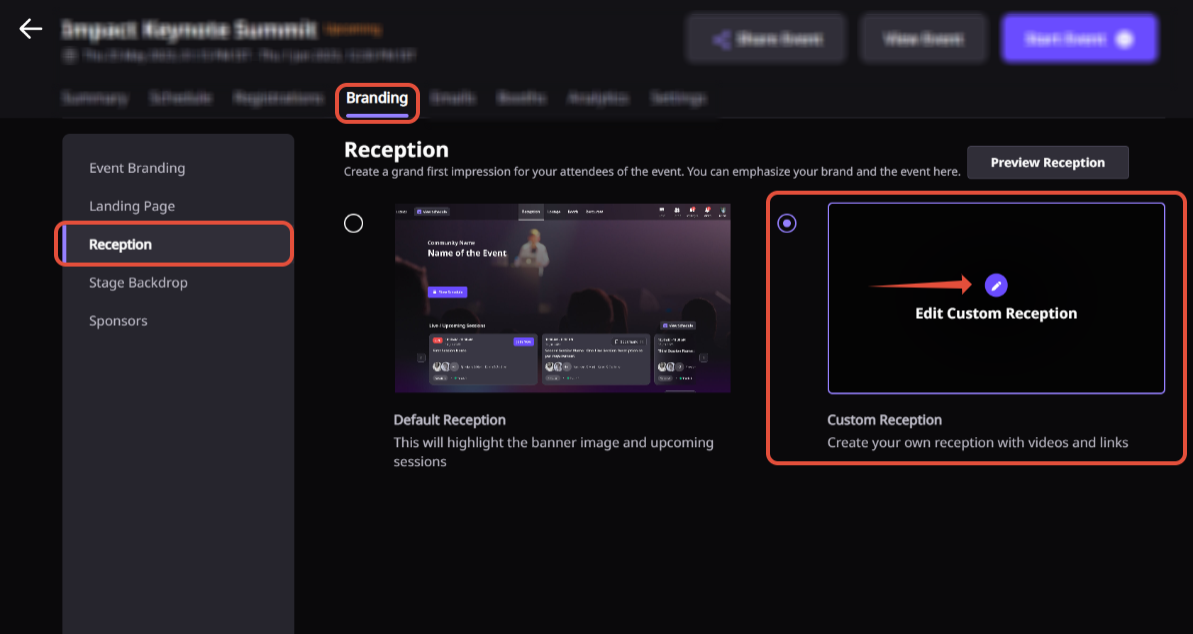Switch to the Booths tab
Screen dimensions: 1193x634
pyautogui.click(x=521, y=98)
